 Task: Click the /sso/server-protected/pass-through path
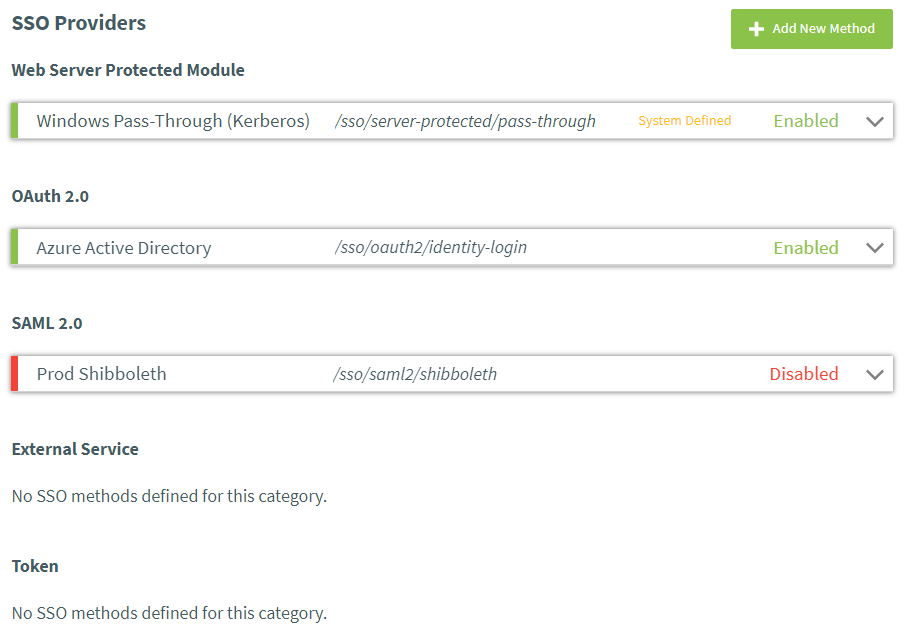(x=465, y=121)
